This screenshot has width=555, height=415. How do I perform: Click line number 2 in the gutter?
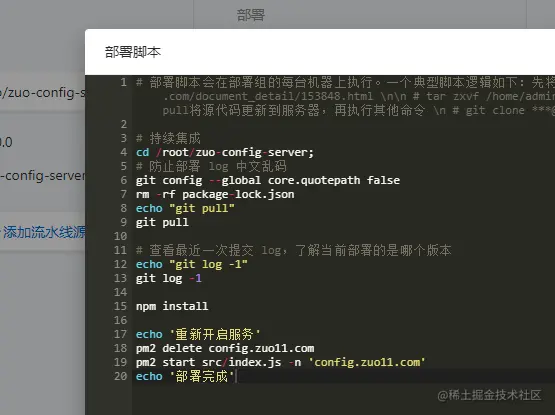click(x=124, y=124)
